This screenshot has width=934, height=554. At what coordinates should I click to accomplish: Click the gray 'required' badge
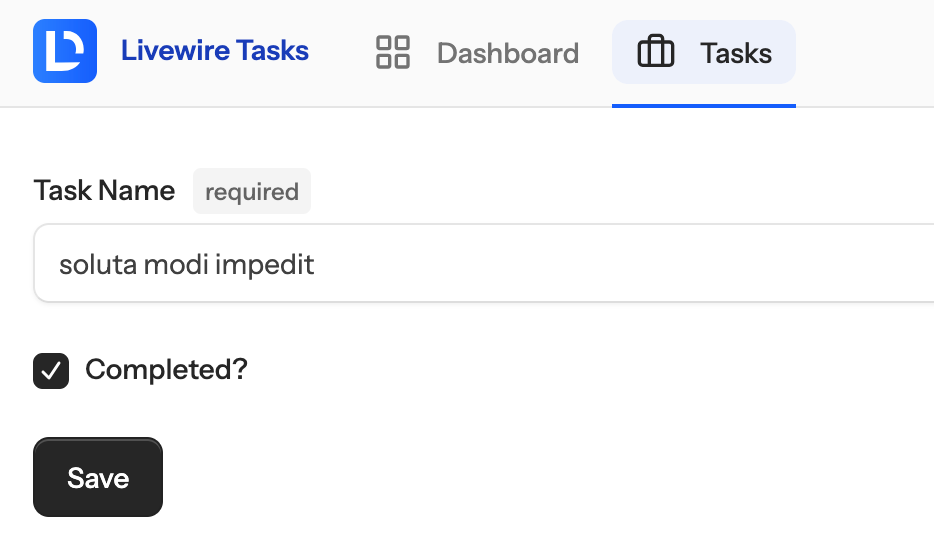(252, 191)
